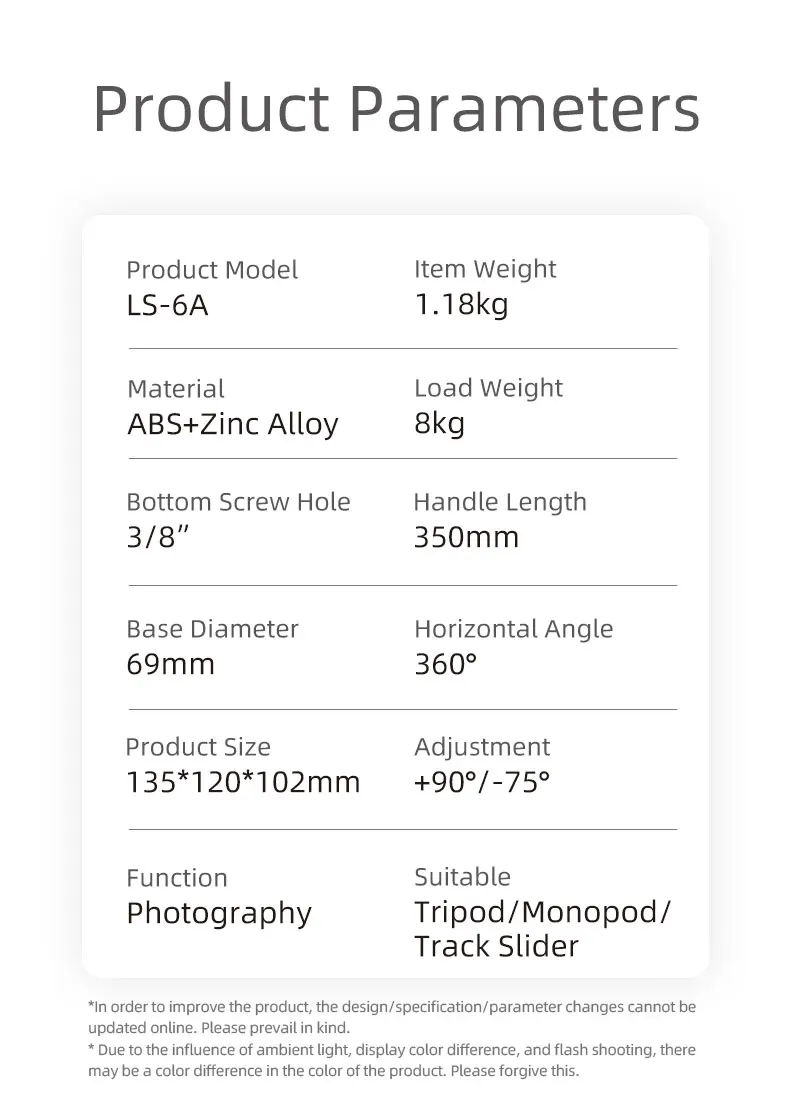Viewport: 790px width, 1093px height.
Task: Click the Suitable label
Action: [x=462, y=877]
